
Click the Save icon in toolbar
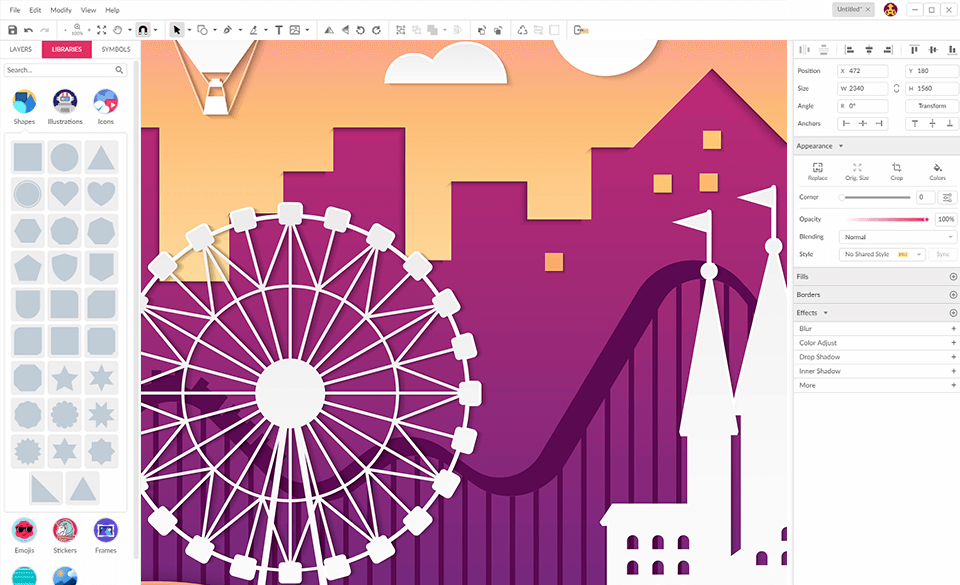[12, 30]
